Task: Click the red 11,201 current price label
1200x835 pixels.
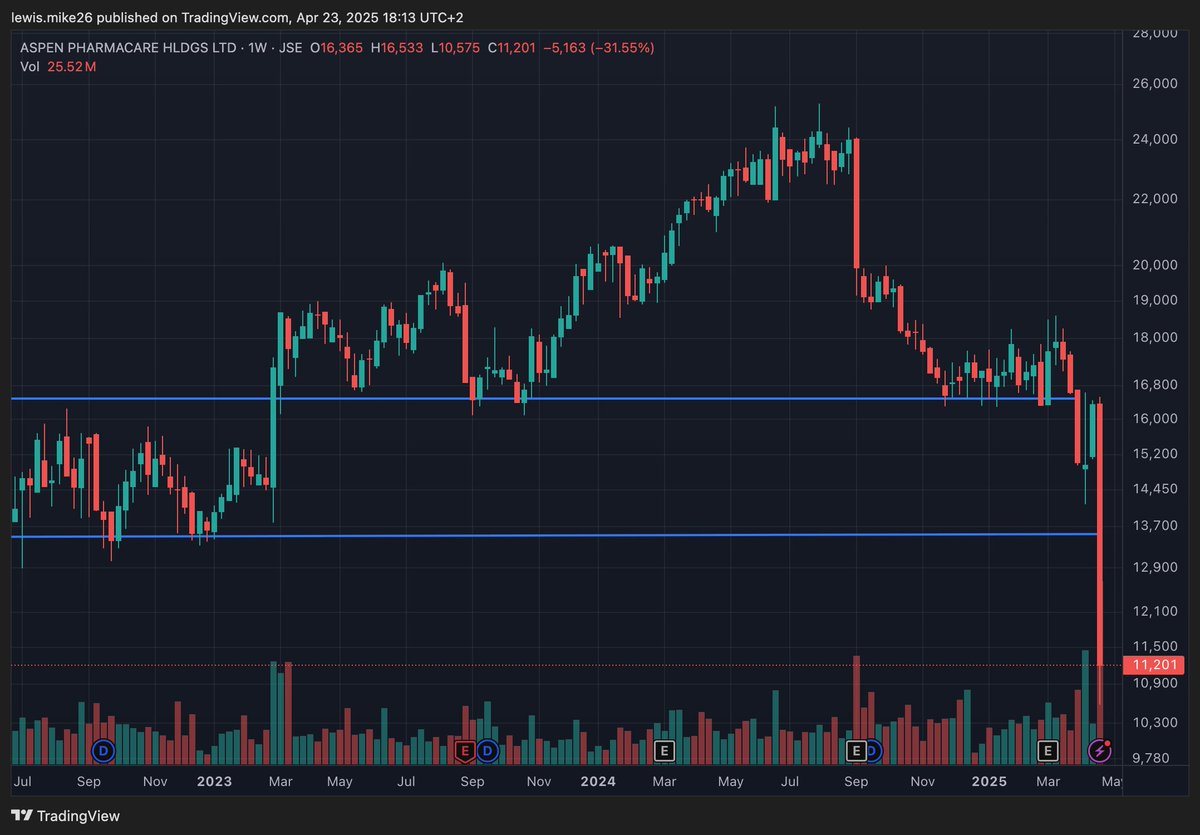Action: pyautogui.click(x=1154, y=665)
